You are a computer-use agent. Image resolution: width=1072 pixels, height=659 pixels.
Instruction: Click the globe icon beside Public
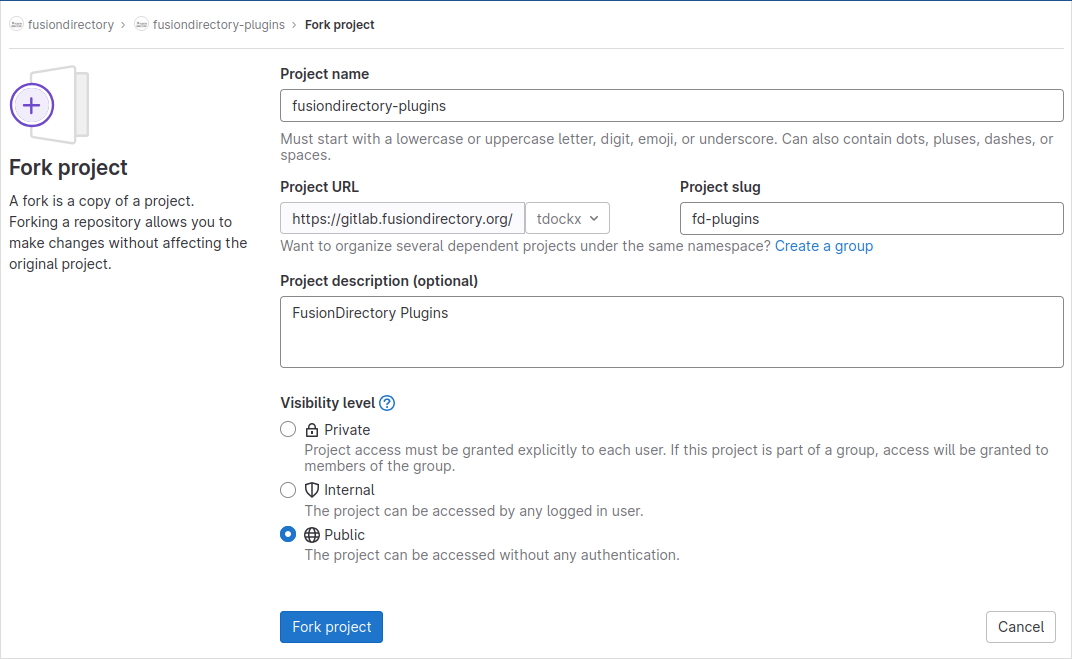(312, 535)
